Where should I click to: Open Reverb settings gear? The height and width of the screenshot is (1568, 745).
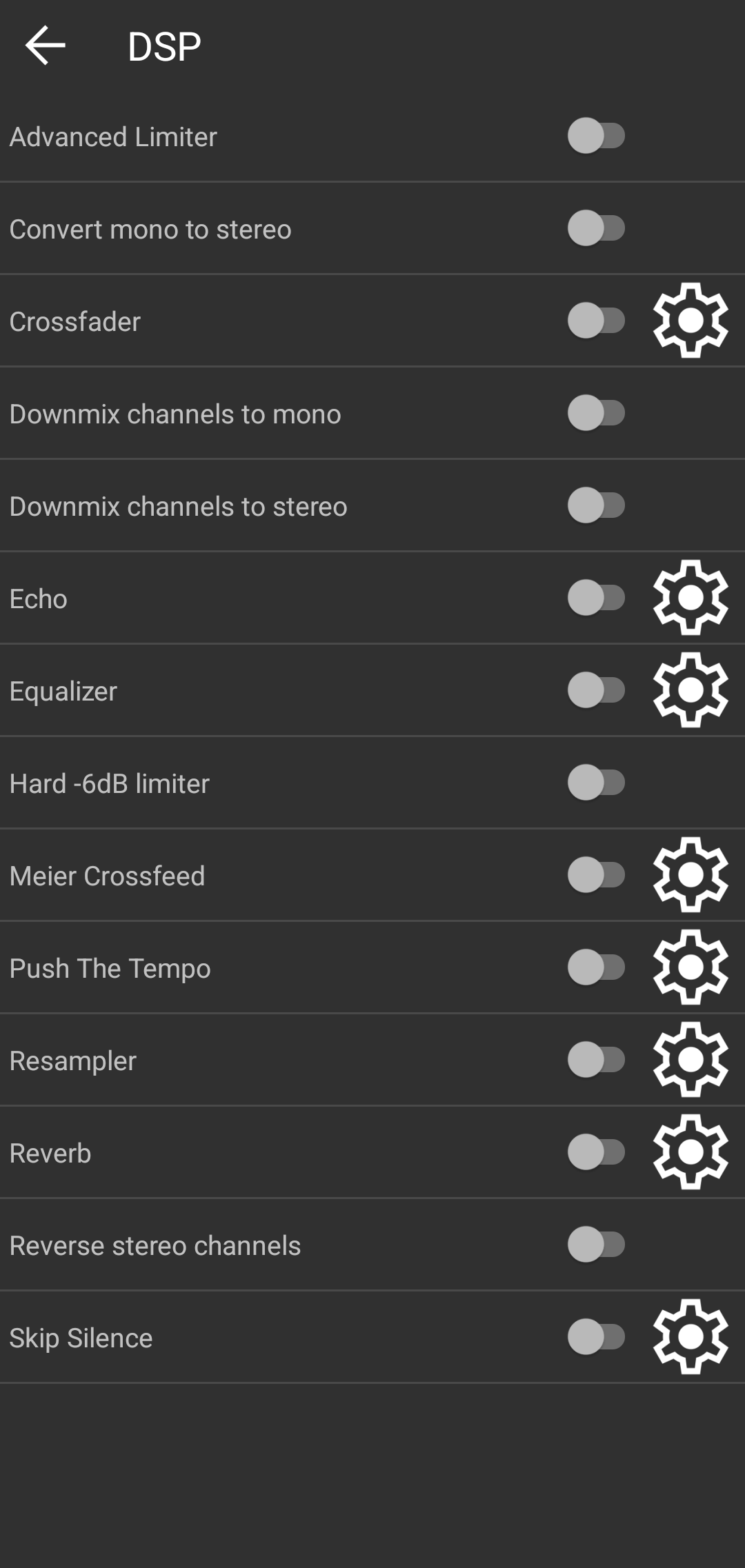[691, 1152]
